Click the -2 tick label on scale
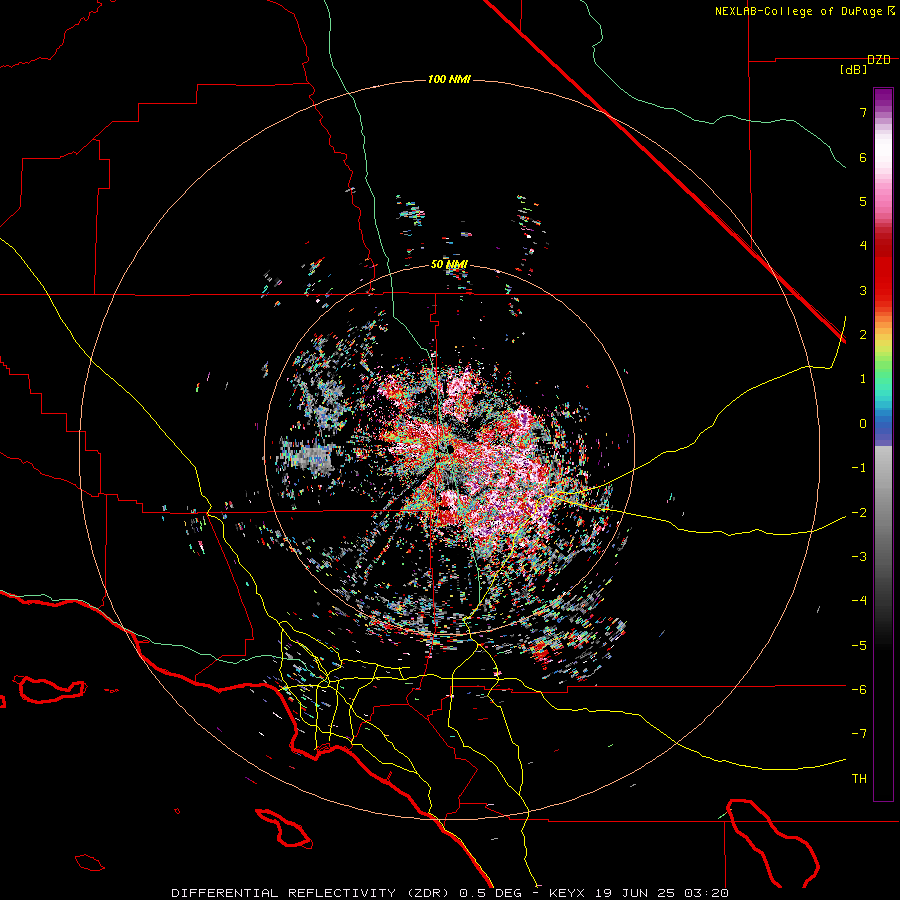 tap(859, 512)
